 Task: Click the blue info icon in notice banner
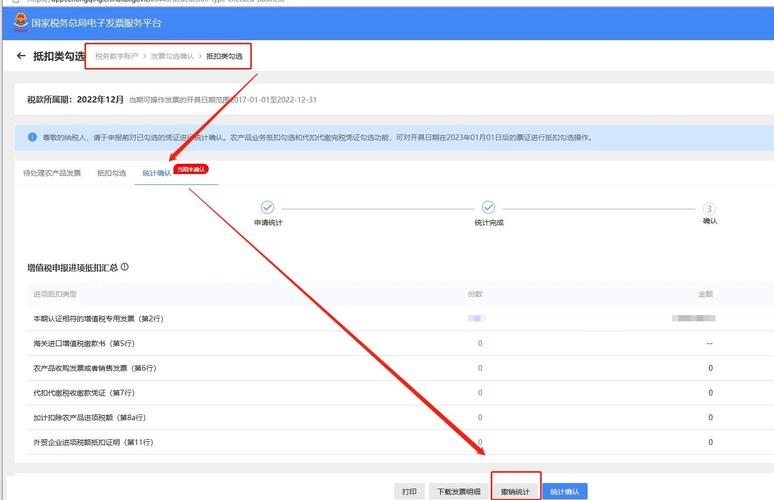33,137
